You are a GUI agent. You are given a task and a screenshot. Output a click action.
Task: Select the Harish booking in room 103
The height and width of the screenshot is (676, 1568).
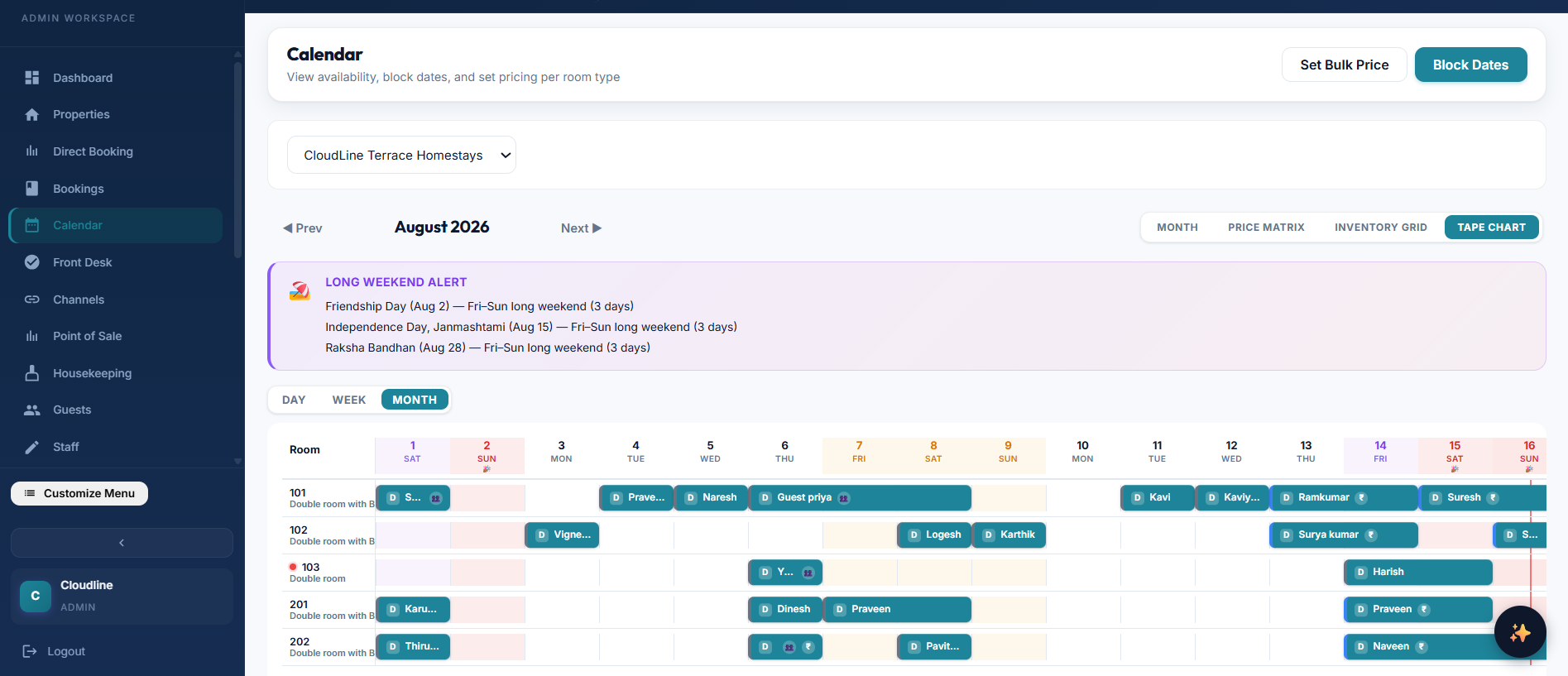point(1418,573)
